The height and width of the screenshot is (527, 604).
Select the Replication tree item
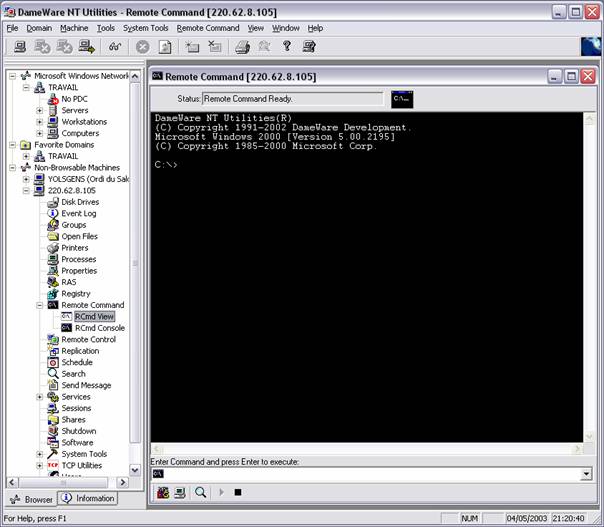80,351
